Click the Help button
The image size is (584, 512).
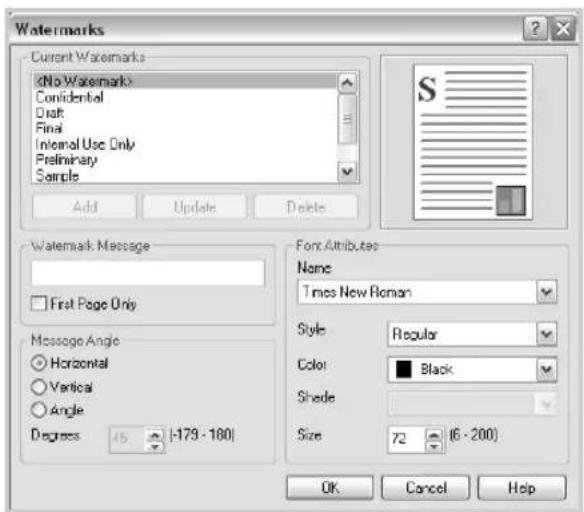(x=522, y=487)
